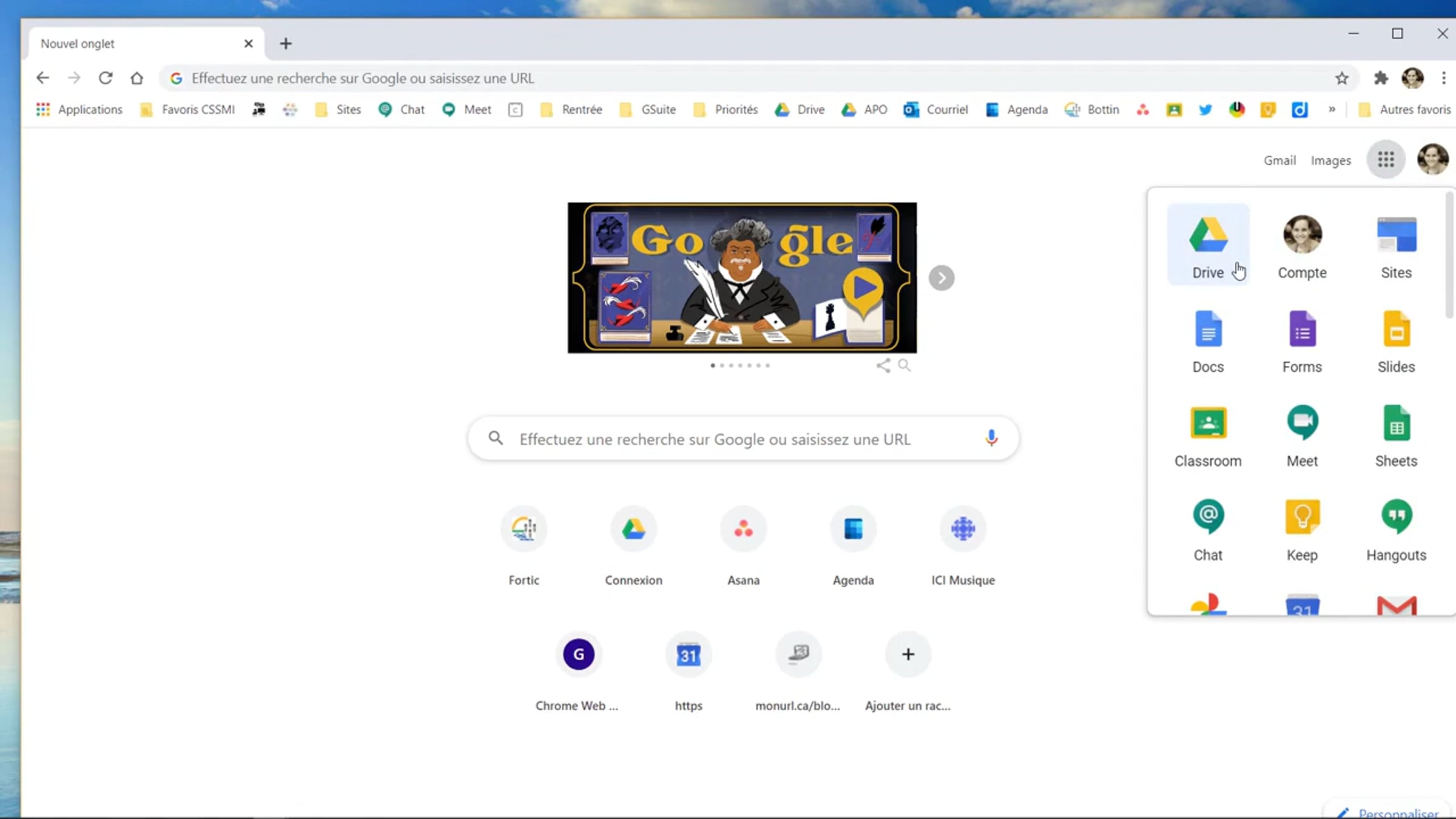This screenshot has width=1456, height=819.
Task: Open the Asana shortcut tile
Action: [x=743, y=546]
